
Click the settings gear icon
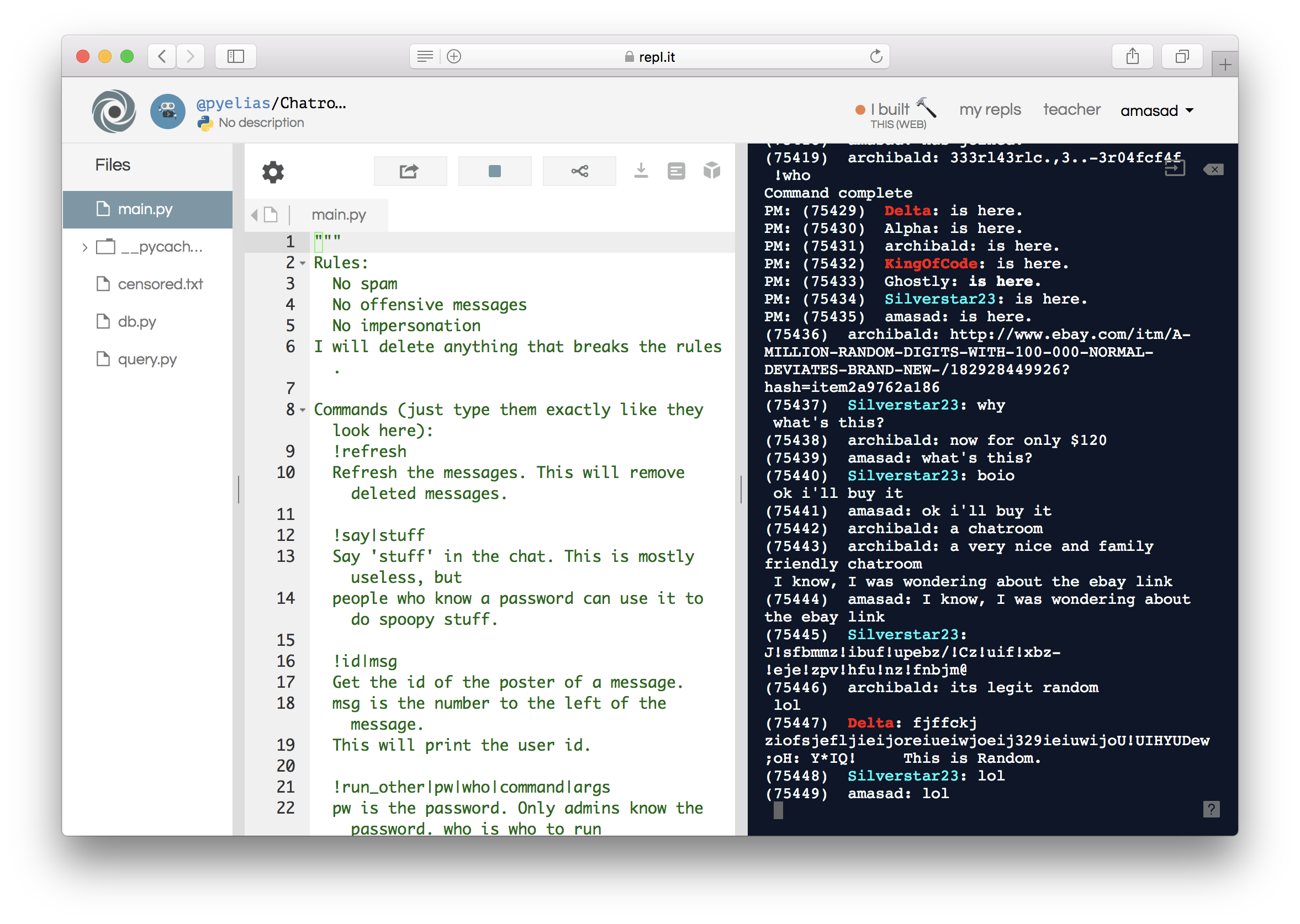pyautogui.click(x=274, y=172)
